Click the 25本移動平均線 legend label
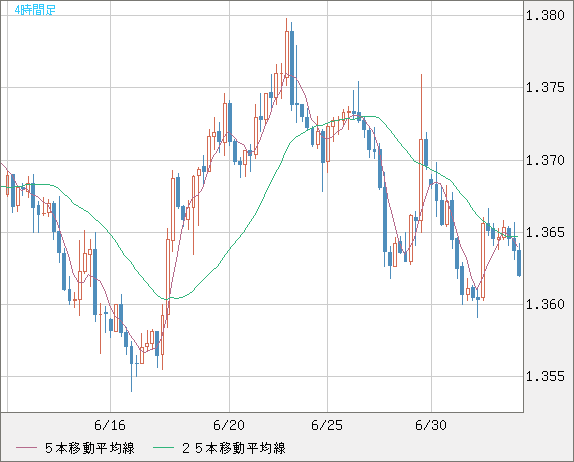Viewport: 574px width, 462px height. coord(234,448)
